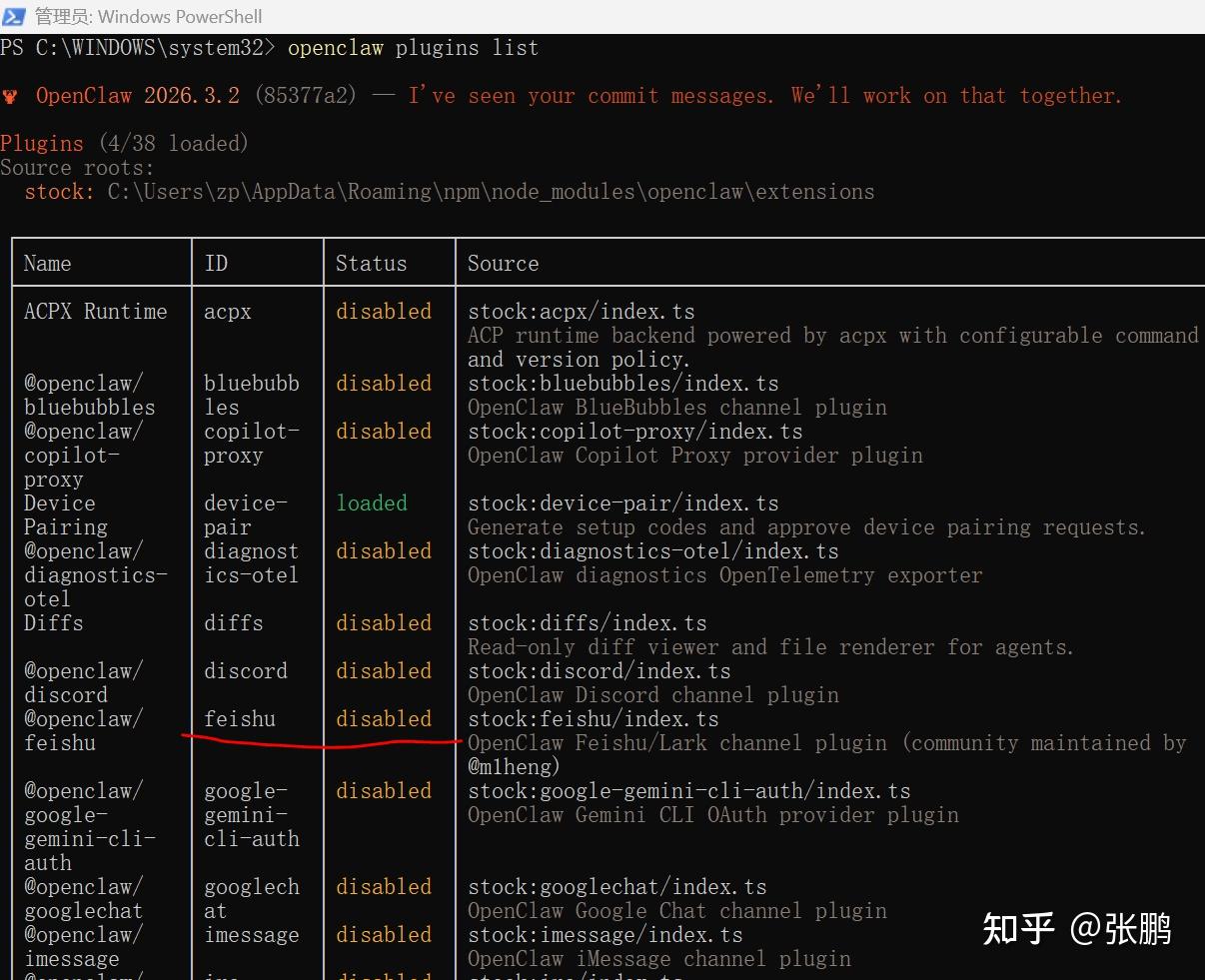Click 'OpenClaw Discord channel plugin' description
Screen dimensions: 1205x980
pyautogui.click(x=652, y=695)
